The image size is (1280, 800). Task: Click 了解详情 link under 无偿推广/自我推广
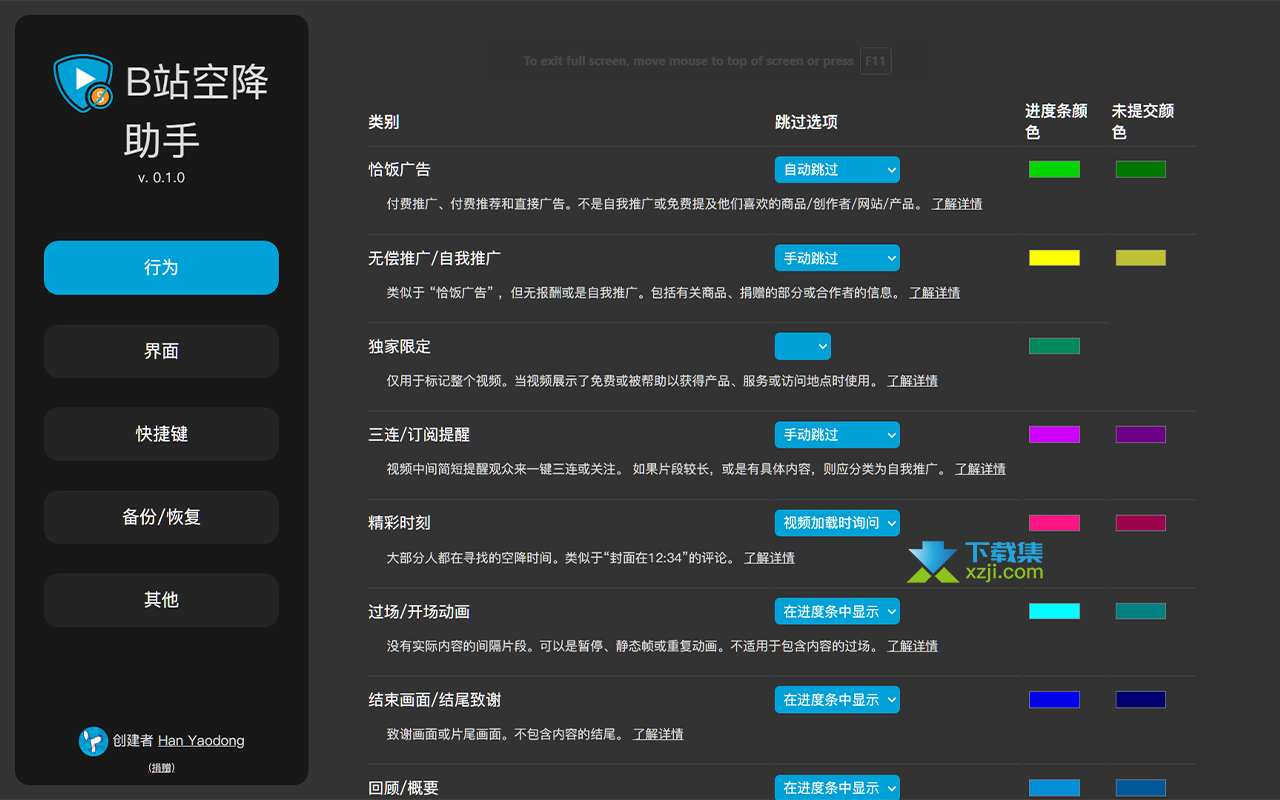[935, 293]
